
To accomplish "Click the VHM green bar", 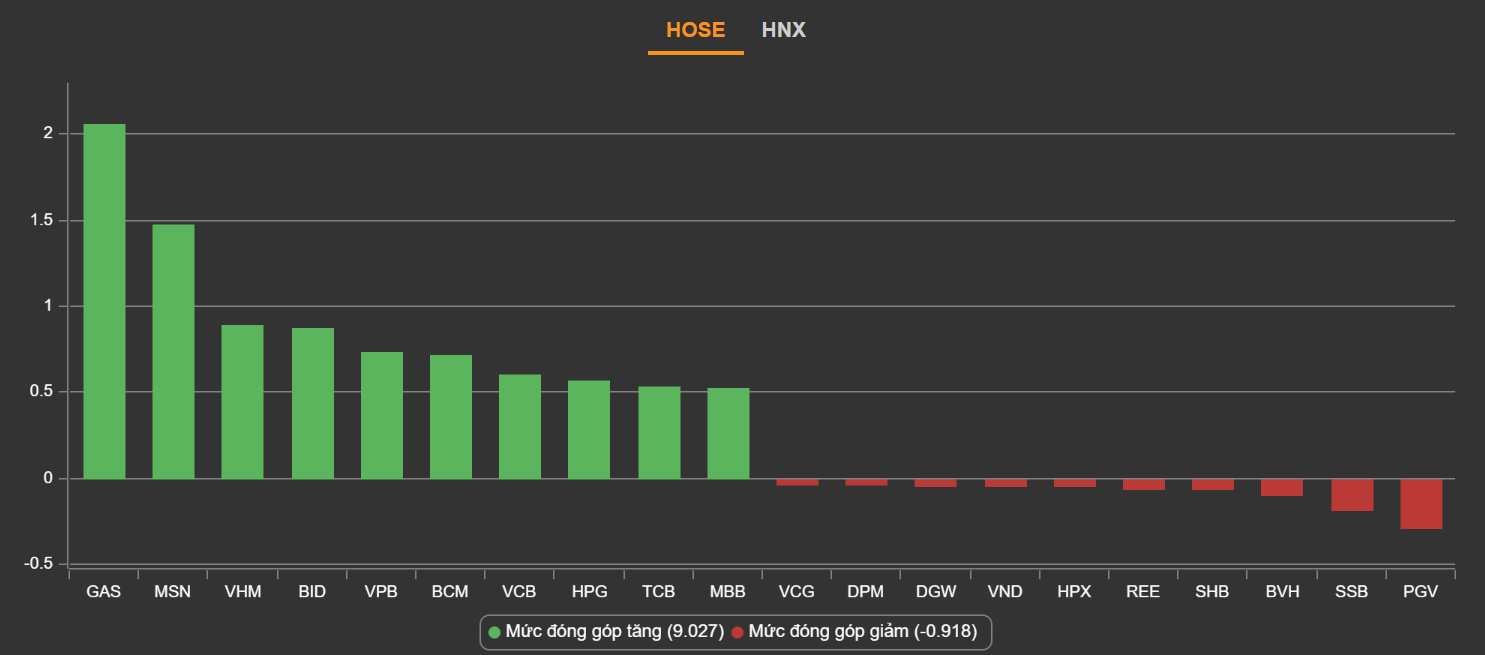I will point(242,401).
